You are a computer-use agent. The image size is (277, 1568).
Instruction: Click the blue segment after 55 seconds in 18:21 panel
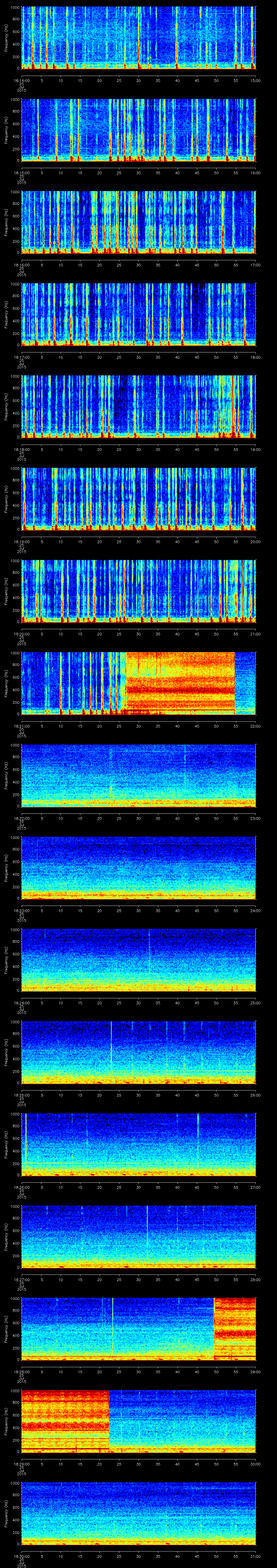coord(245,683)
